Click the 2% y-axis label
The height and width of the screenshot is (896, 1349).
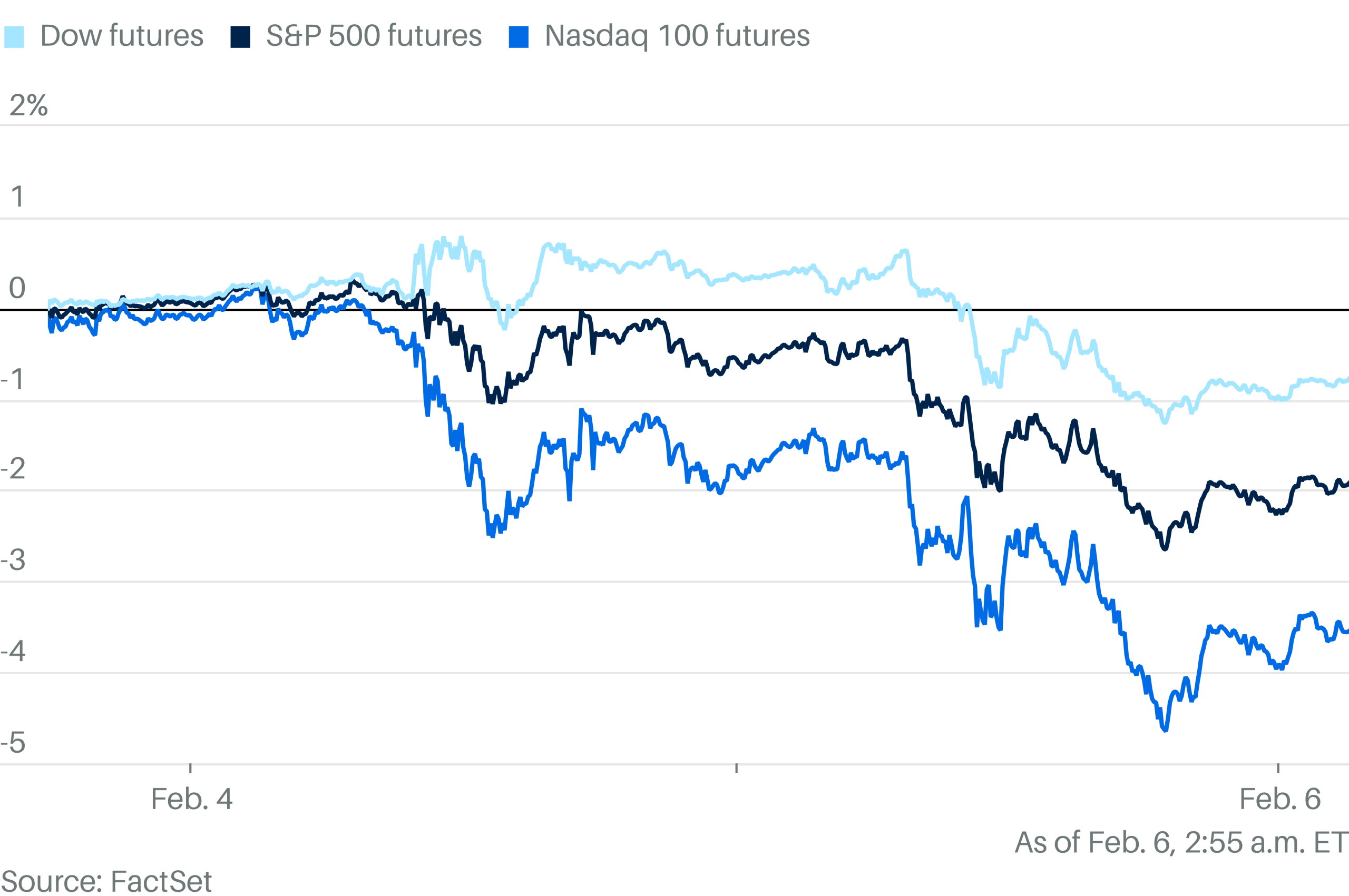[28, 105]
